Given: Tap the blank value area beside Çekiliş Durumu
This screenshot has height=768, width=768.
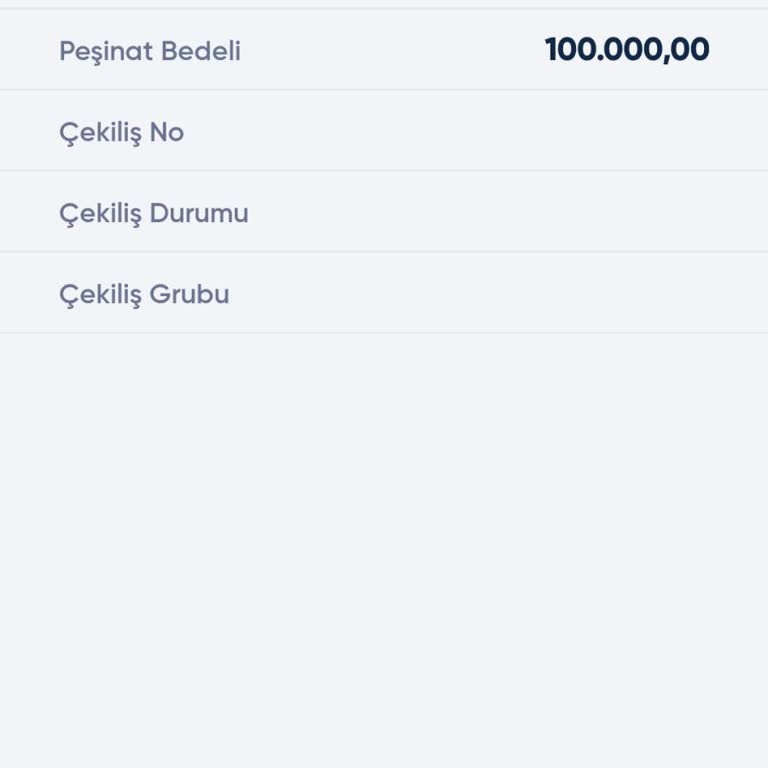Looking at the screenshot, I should [x=600, y=213].
